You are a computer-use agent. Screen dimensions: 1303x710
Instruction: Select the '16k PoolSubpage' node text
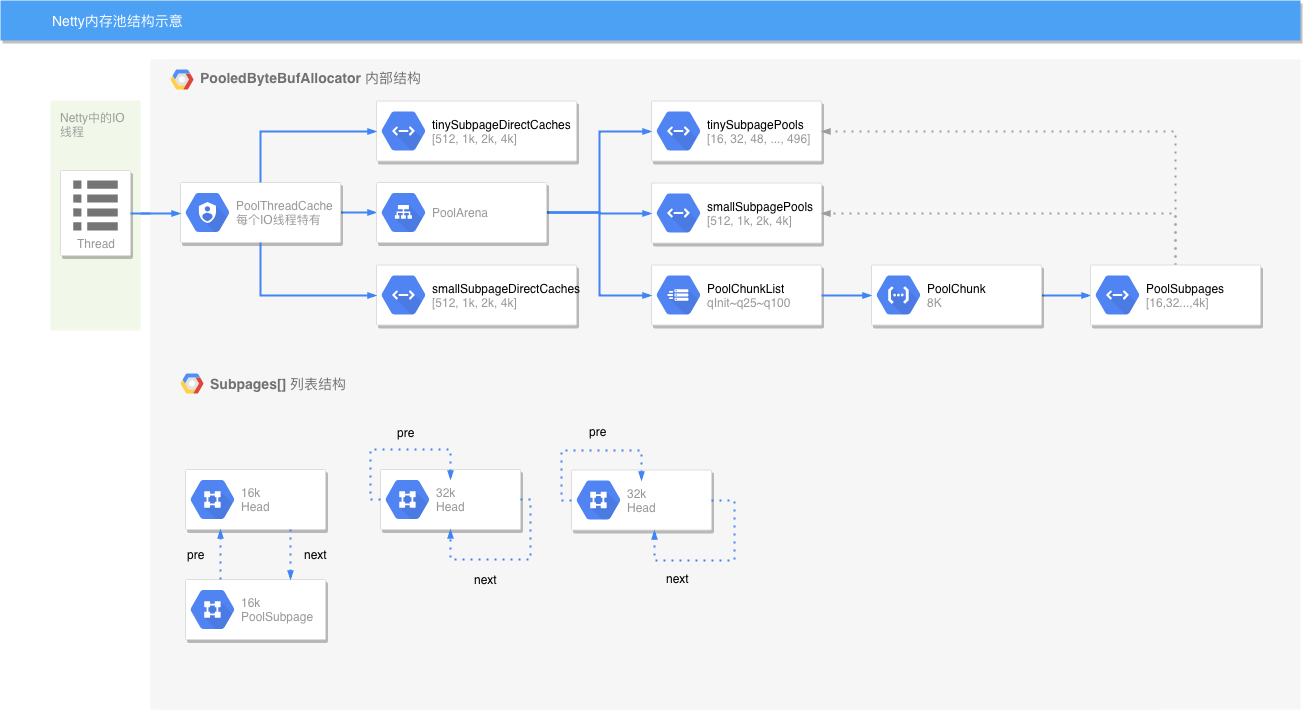coord(277,610)
